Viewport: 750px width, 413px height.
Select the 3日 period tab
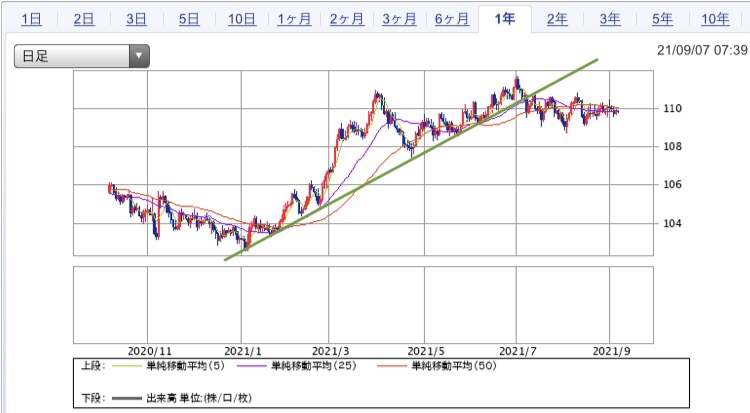pyautogui.click(x=136, y=19)
